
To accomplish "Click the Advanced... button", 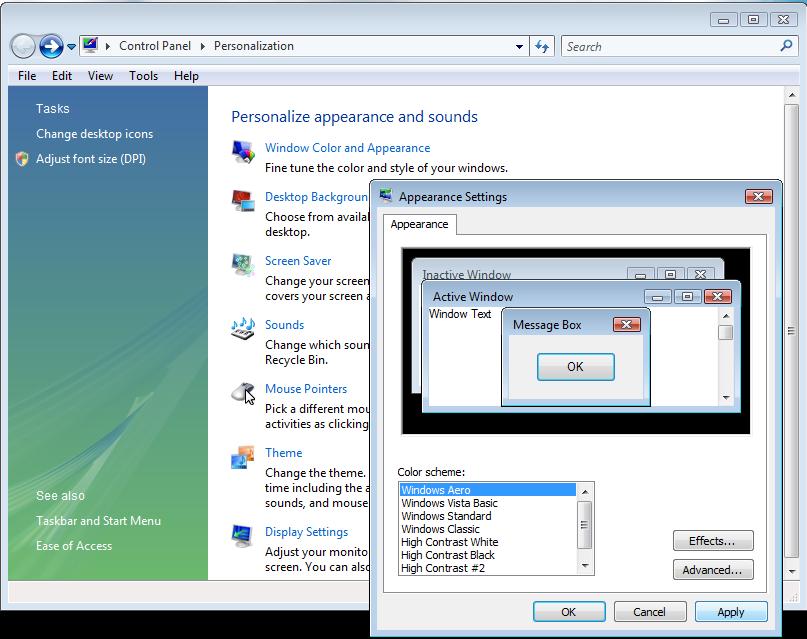I will (713, 570).
